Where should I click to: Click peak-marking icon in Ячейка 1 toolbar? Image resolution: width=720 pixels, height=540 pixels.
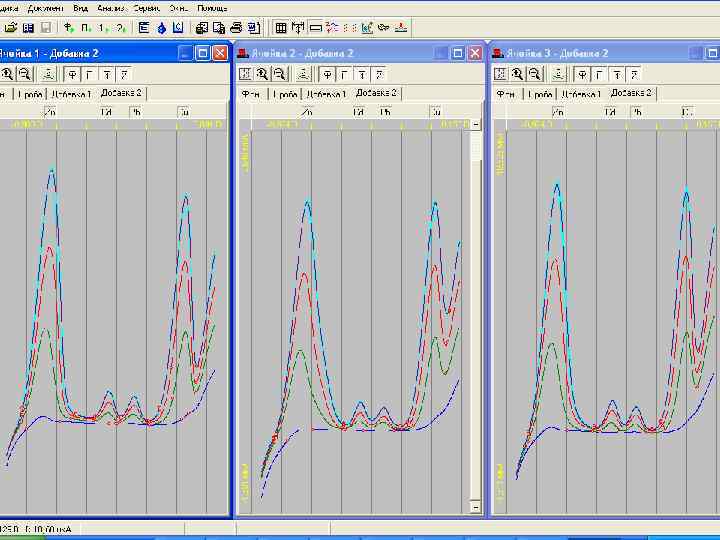click(48, 74)
